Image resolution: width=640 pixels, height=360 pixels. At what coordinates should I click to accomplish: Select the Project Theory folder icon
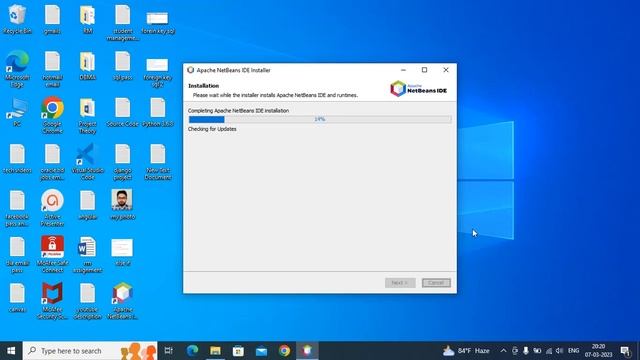pyautogui.click(x=87, y=115)
